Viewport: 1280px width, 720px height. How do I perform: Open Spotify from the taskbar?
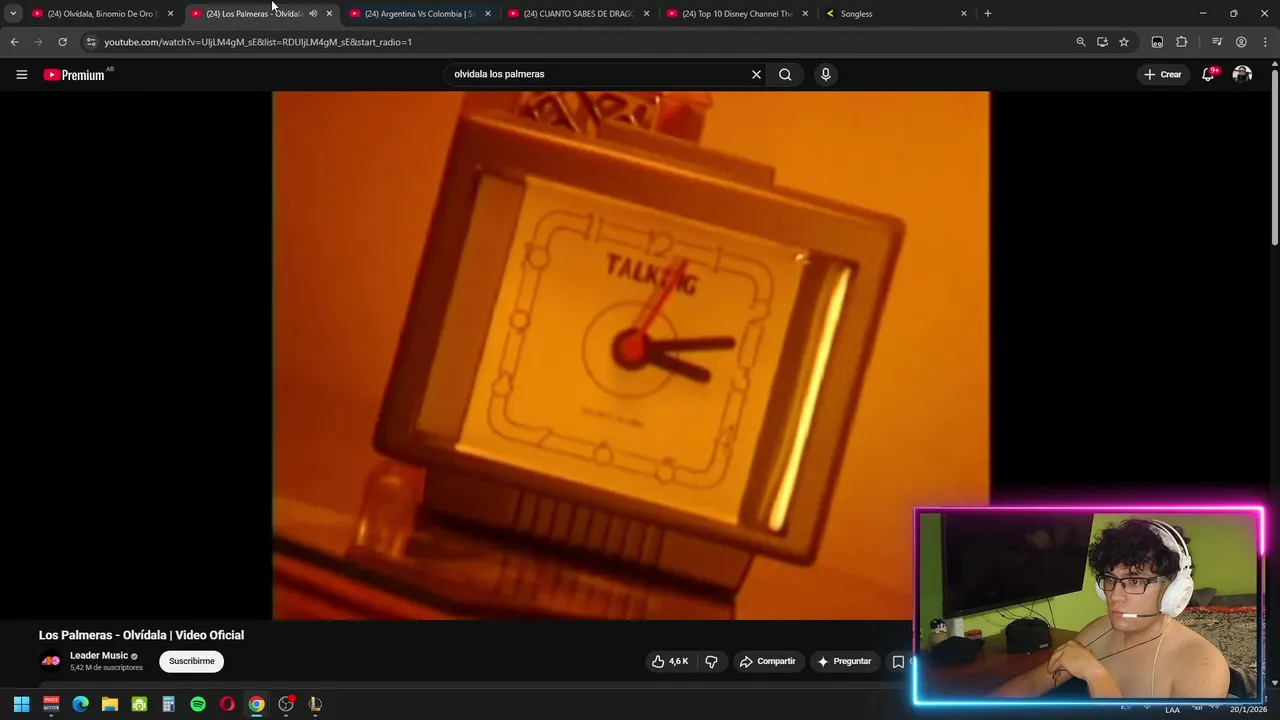coord(198,704)
